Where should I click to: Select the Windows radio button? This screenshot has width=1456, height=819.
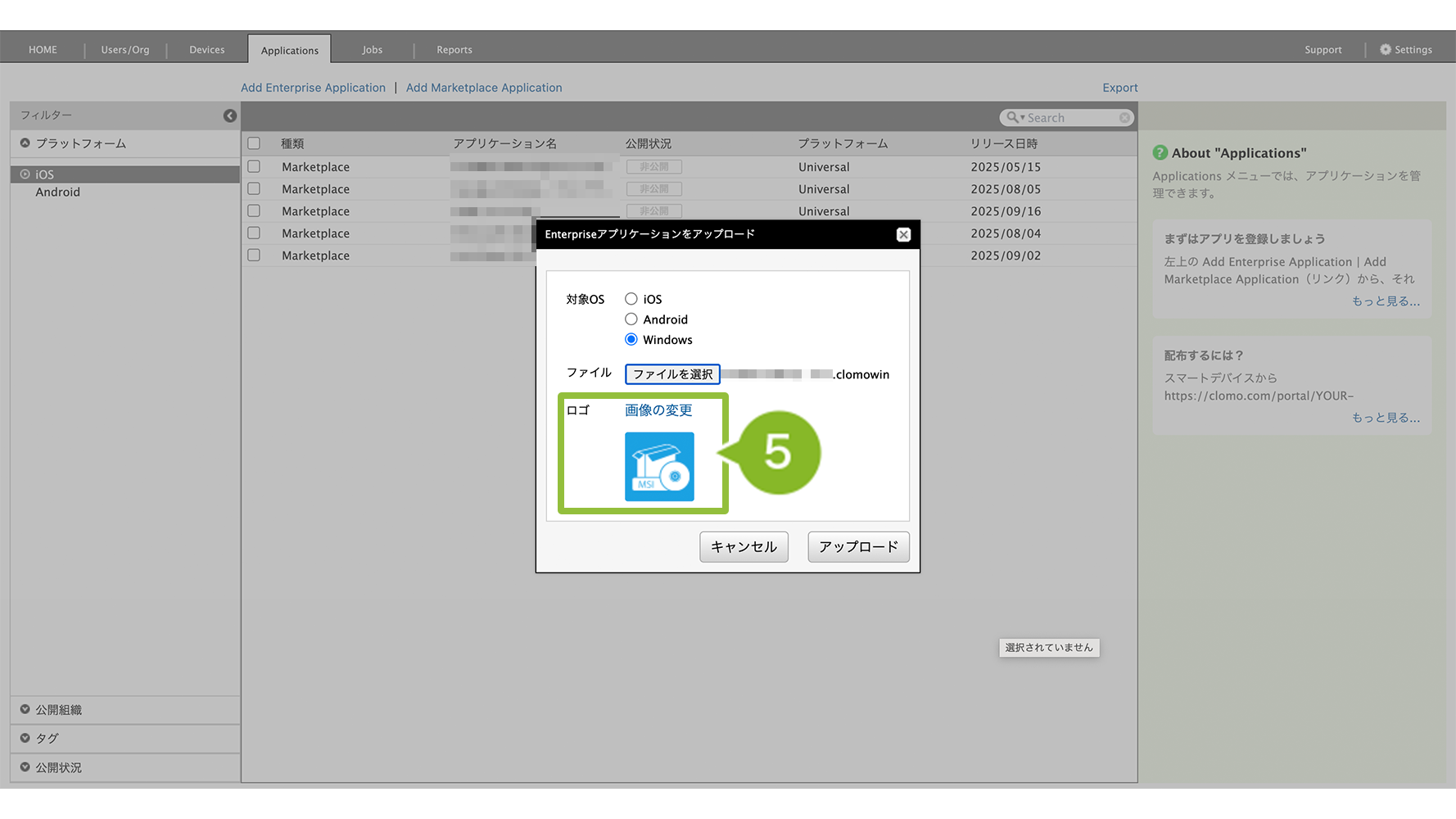coord(631,340)
